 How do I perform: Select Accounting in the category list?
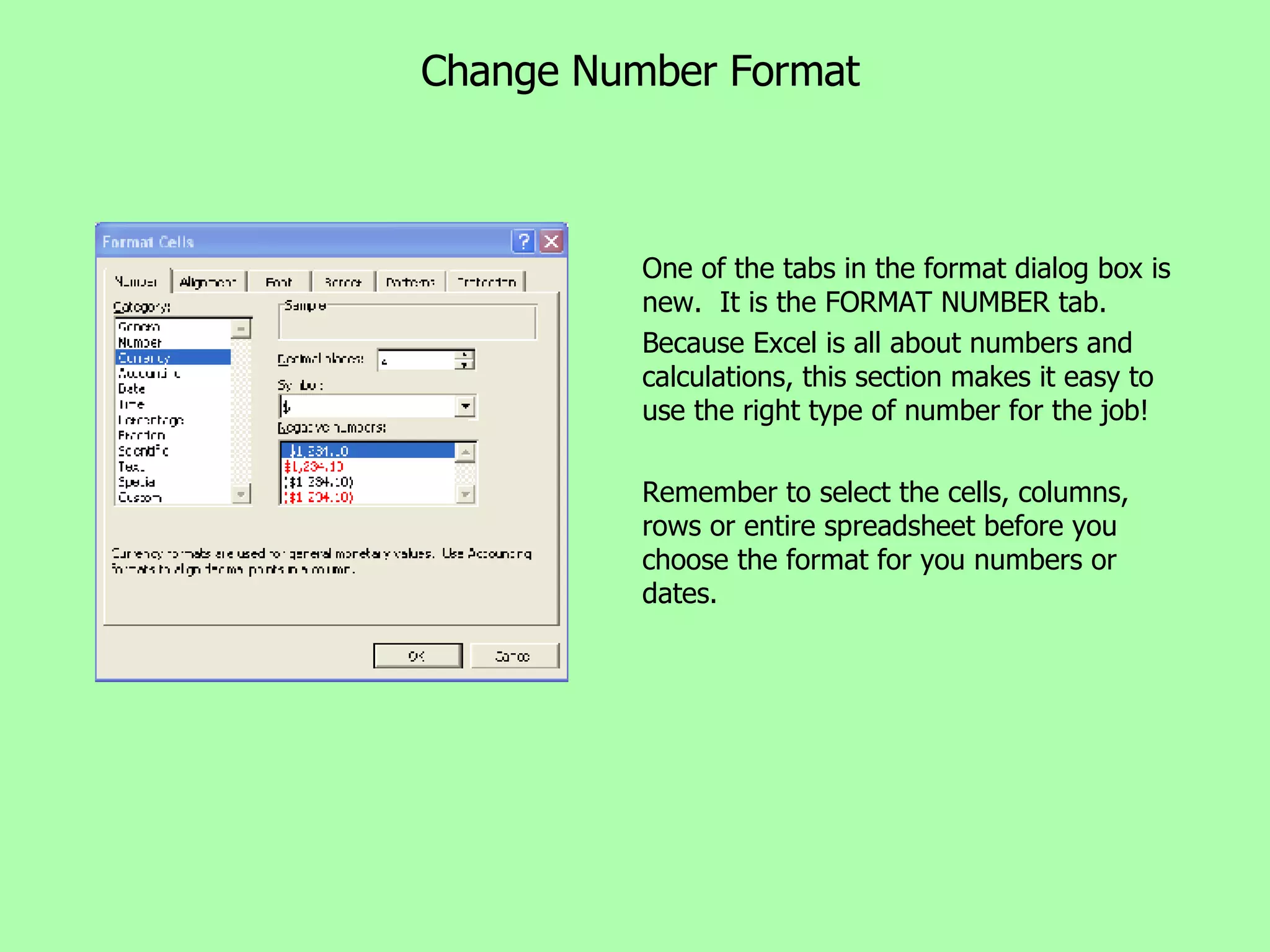[149, 373]
